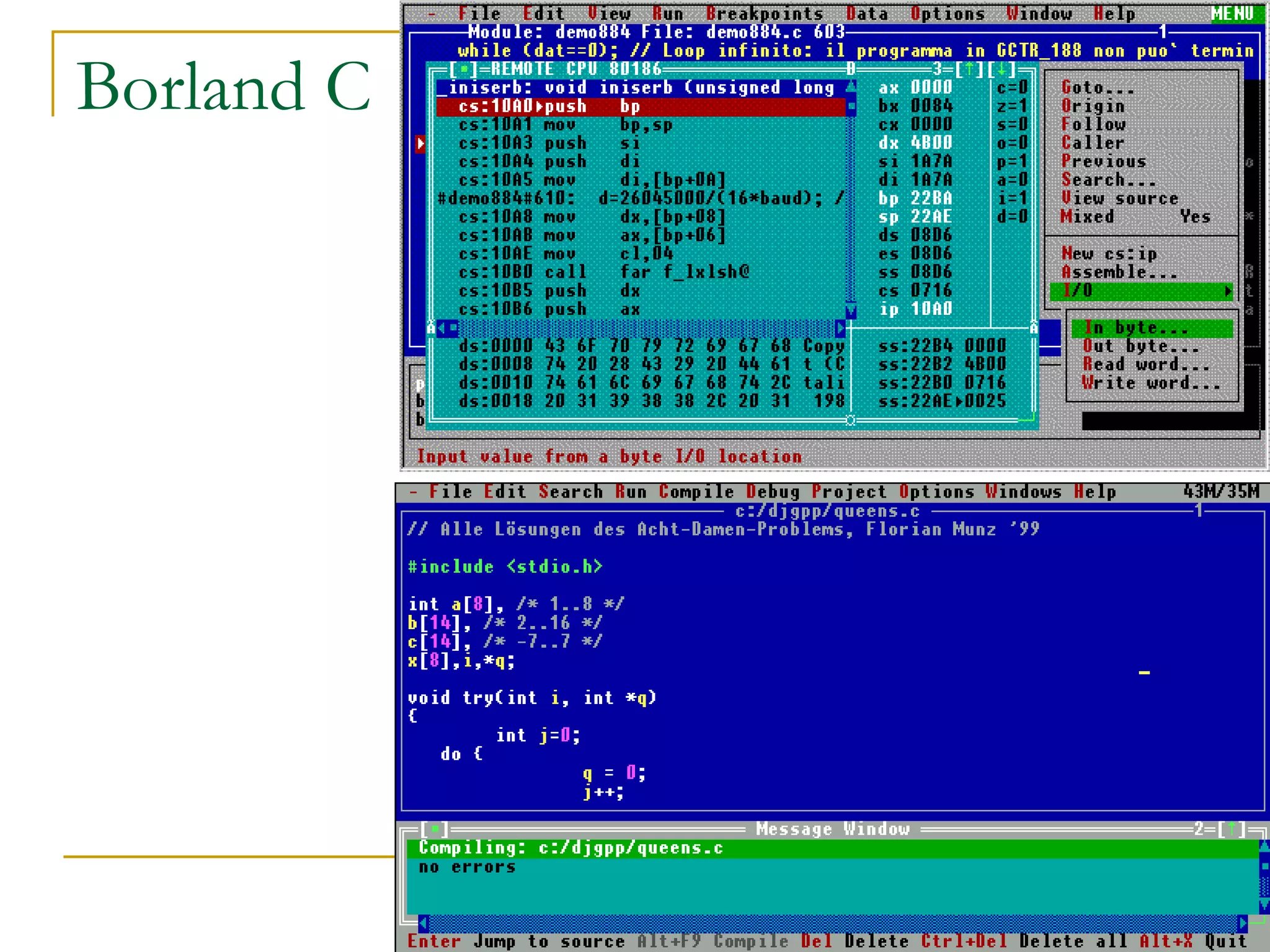Open the Project menu in the lower IDE
The height and width of the screenshot is (952, 1270).
coord(849,491)
